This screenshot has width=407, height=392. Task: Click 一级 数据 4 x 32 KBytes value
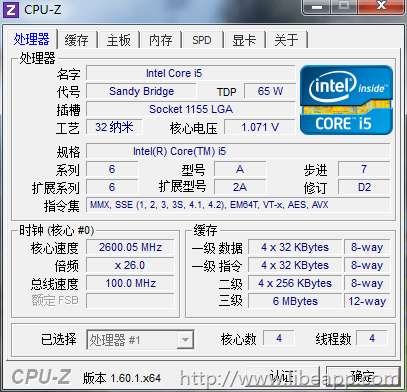(x=295, y=247)
